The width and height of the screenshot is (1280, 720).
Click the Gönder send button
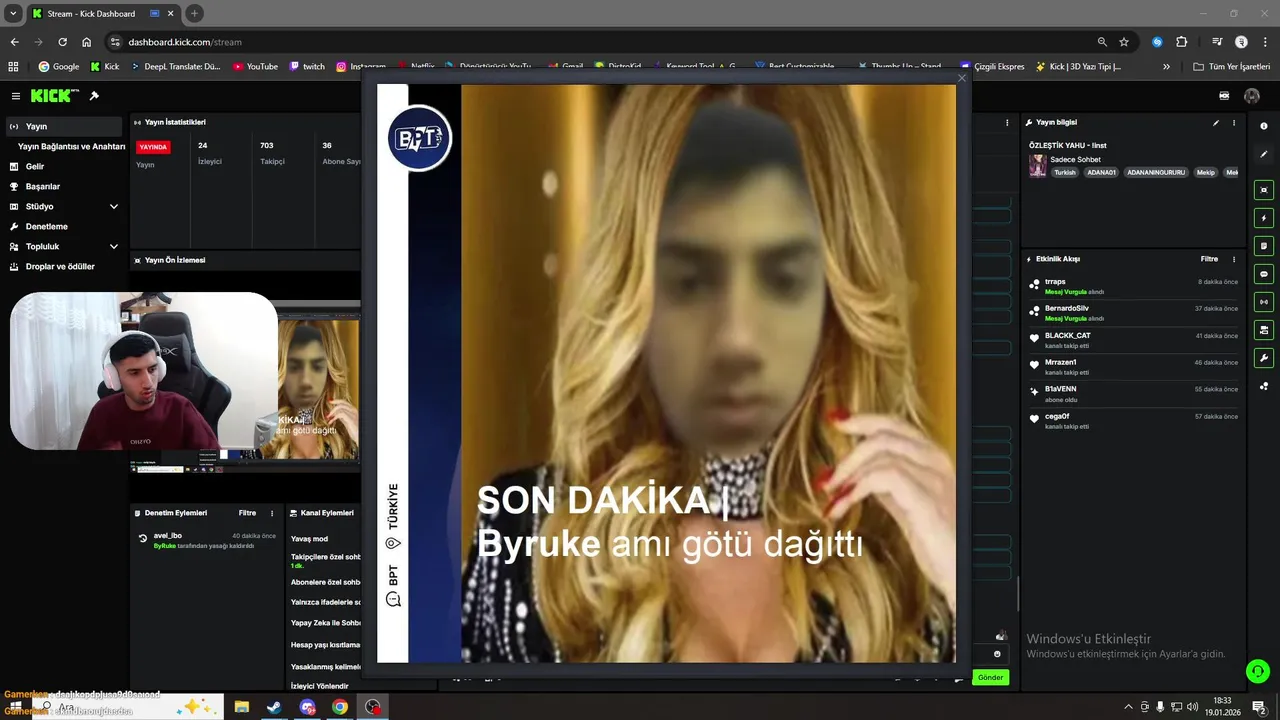point(990,677)
